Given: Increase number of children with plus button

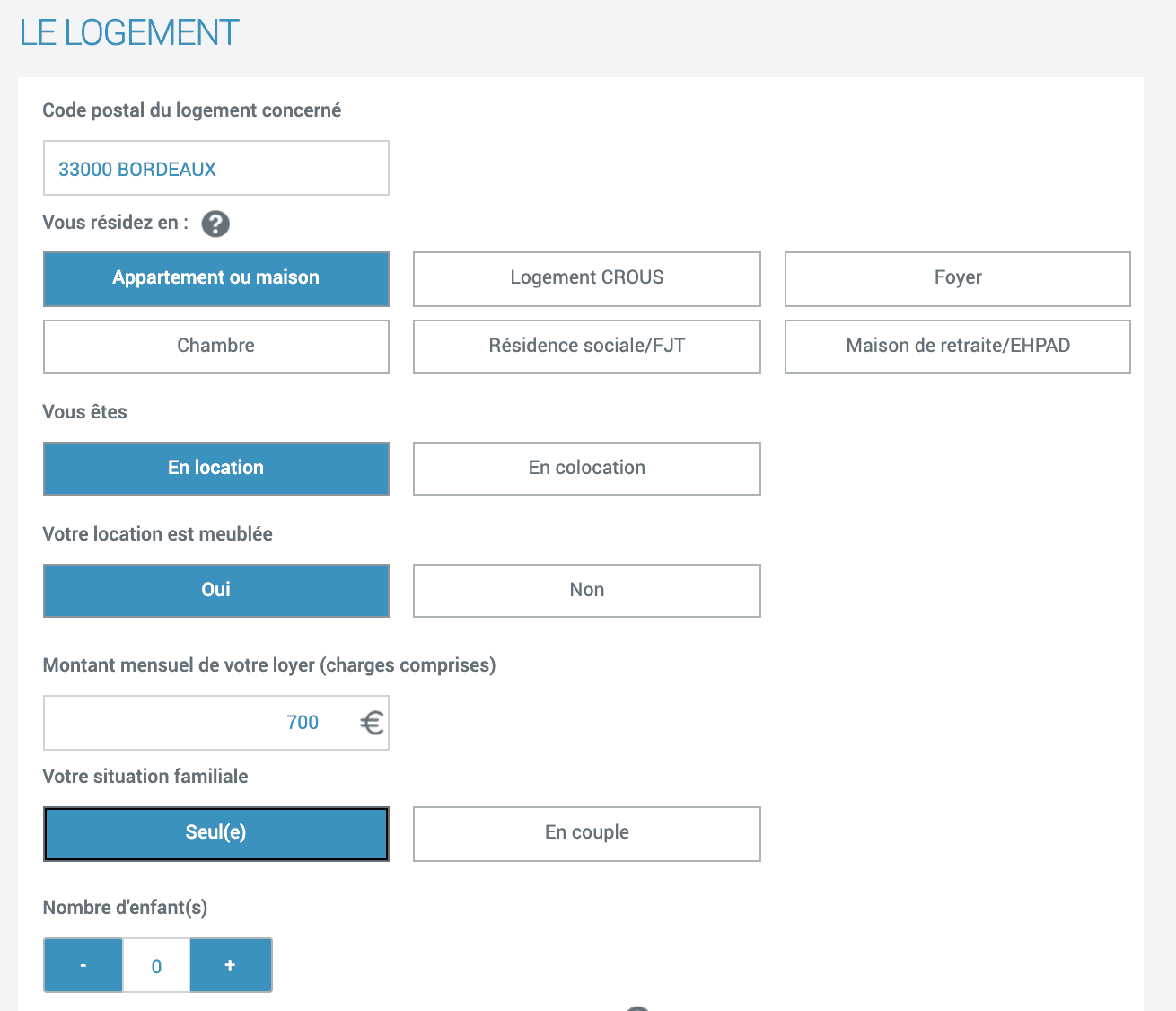Looking at the screenshot, I should pos(231,965).
